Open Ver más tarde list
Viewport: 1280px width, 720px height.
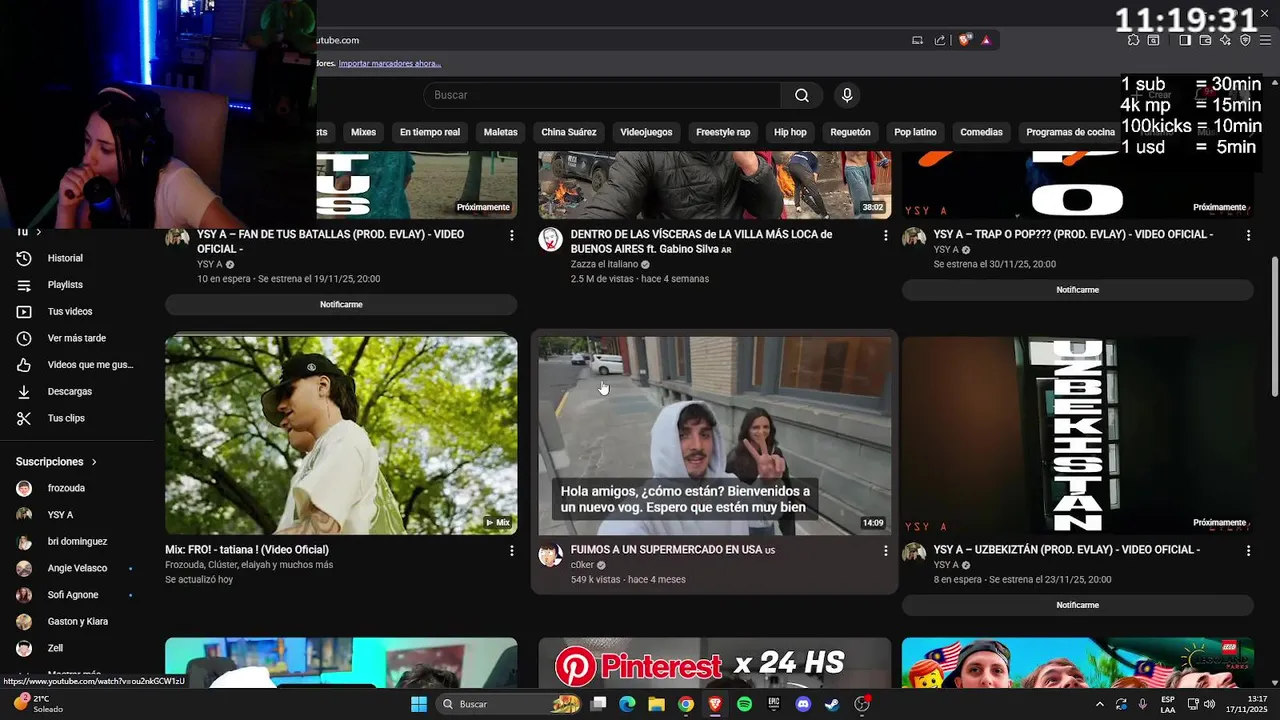pyautogui.click(x=76, y=338)
